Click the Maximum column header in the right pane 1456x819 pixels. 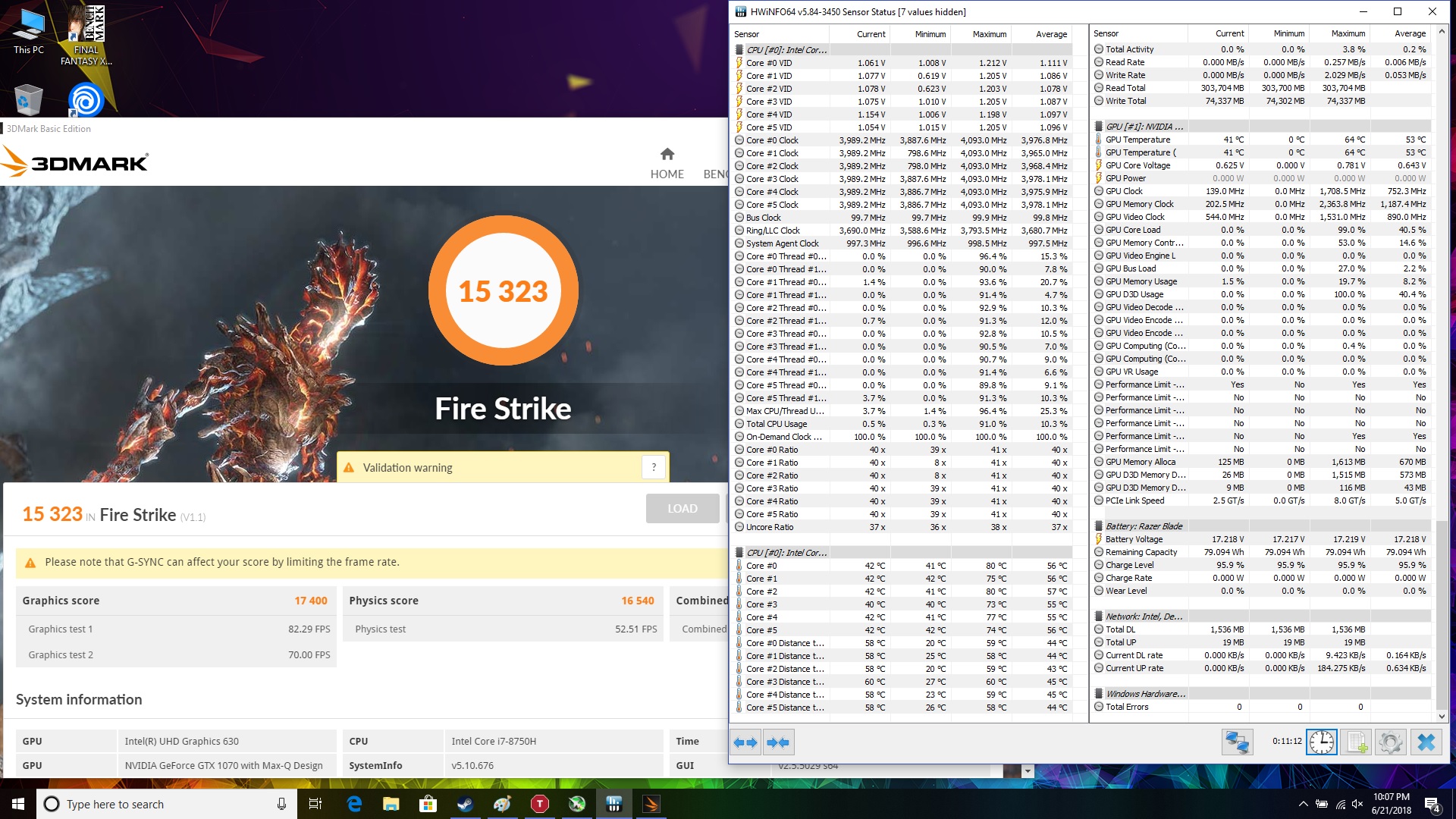coord(1339,33)
